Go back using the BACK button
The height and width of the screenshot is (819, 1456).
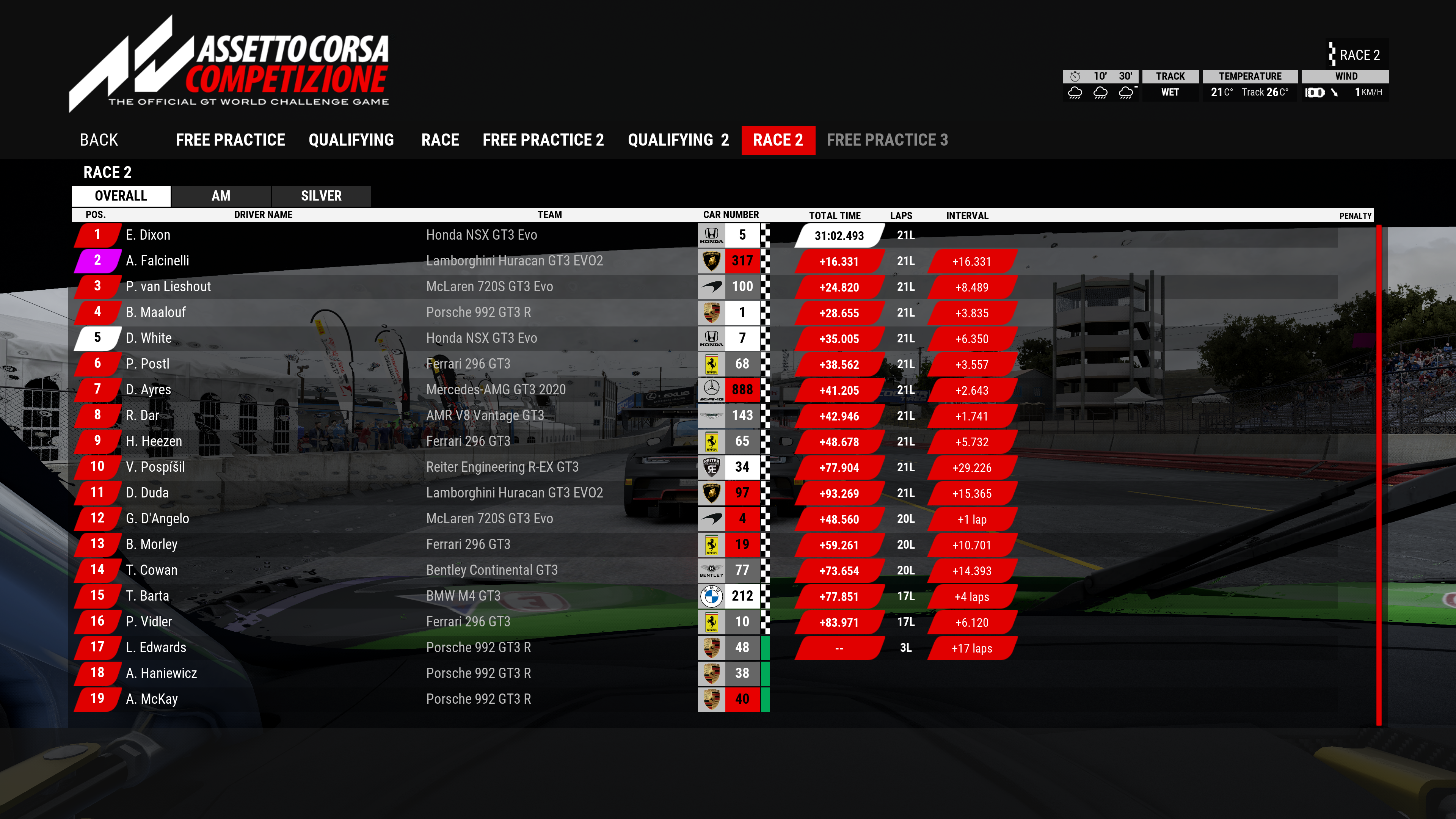pos(99,140)
